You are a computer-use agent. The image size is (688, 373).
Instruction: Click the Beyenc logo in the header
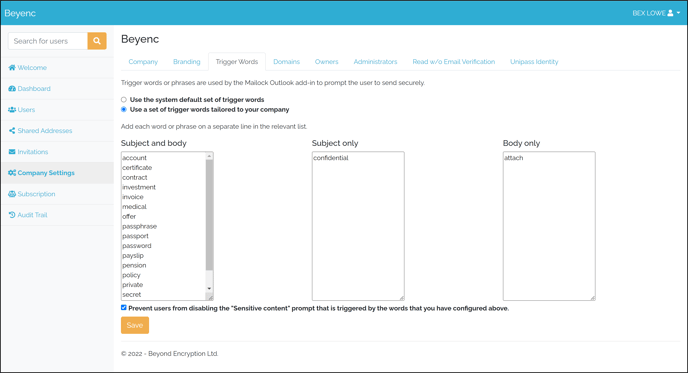point(20,13)
